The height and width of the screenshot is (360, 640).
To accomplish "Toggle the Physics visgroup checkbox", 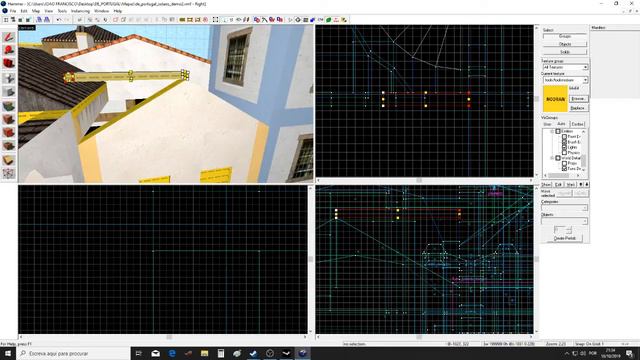I will (564, 153).
